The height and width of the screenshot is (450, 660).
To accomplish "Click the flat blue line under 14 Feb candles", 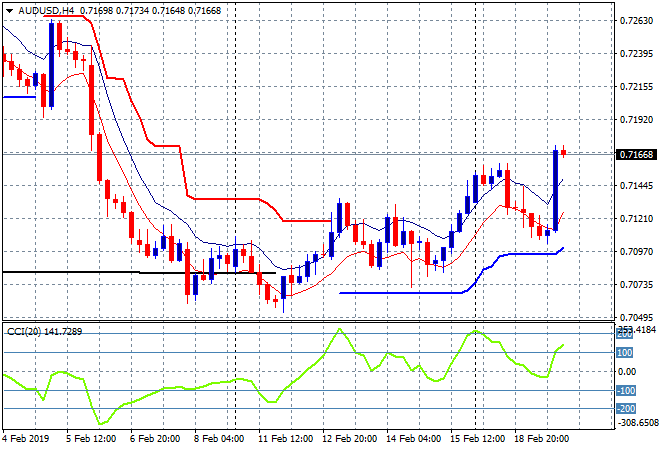I will click(x=400, y=292).
